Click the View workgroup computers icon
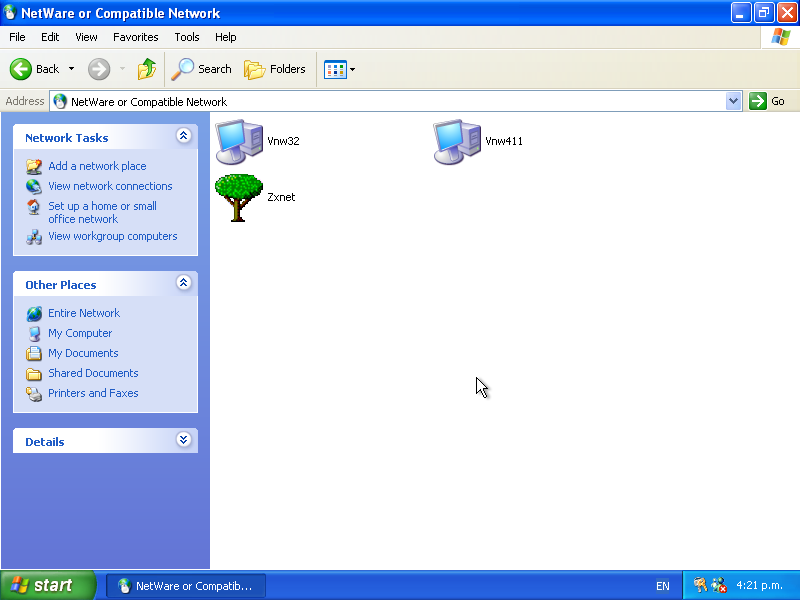The width and height of the screenshot is (800, 600). click(x=34, y=237)
